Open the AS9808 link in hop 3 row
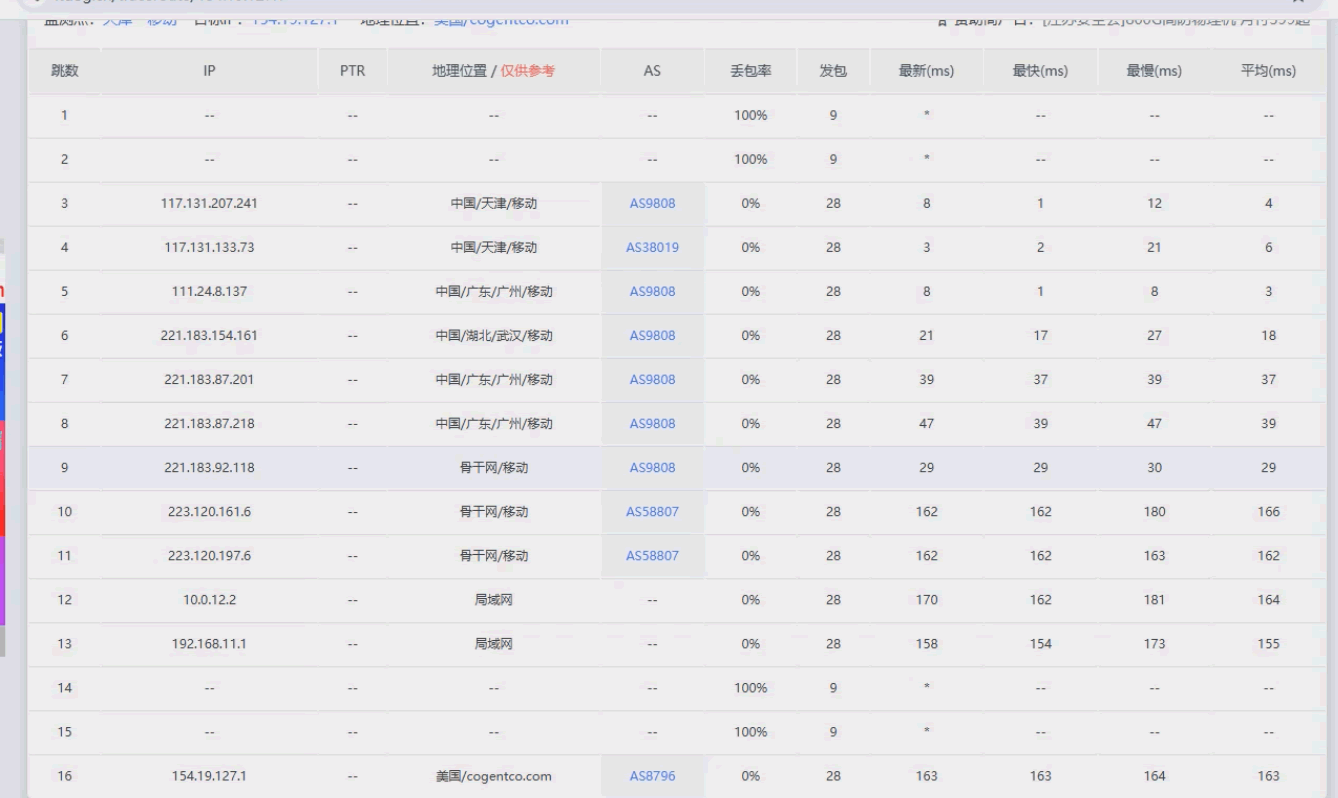 coord(652,204)
